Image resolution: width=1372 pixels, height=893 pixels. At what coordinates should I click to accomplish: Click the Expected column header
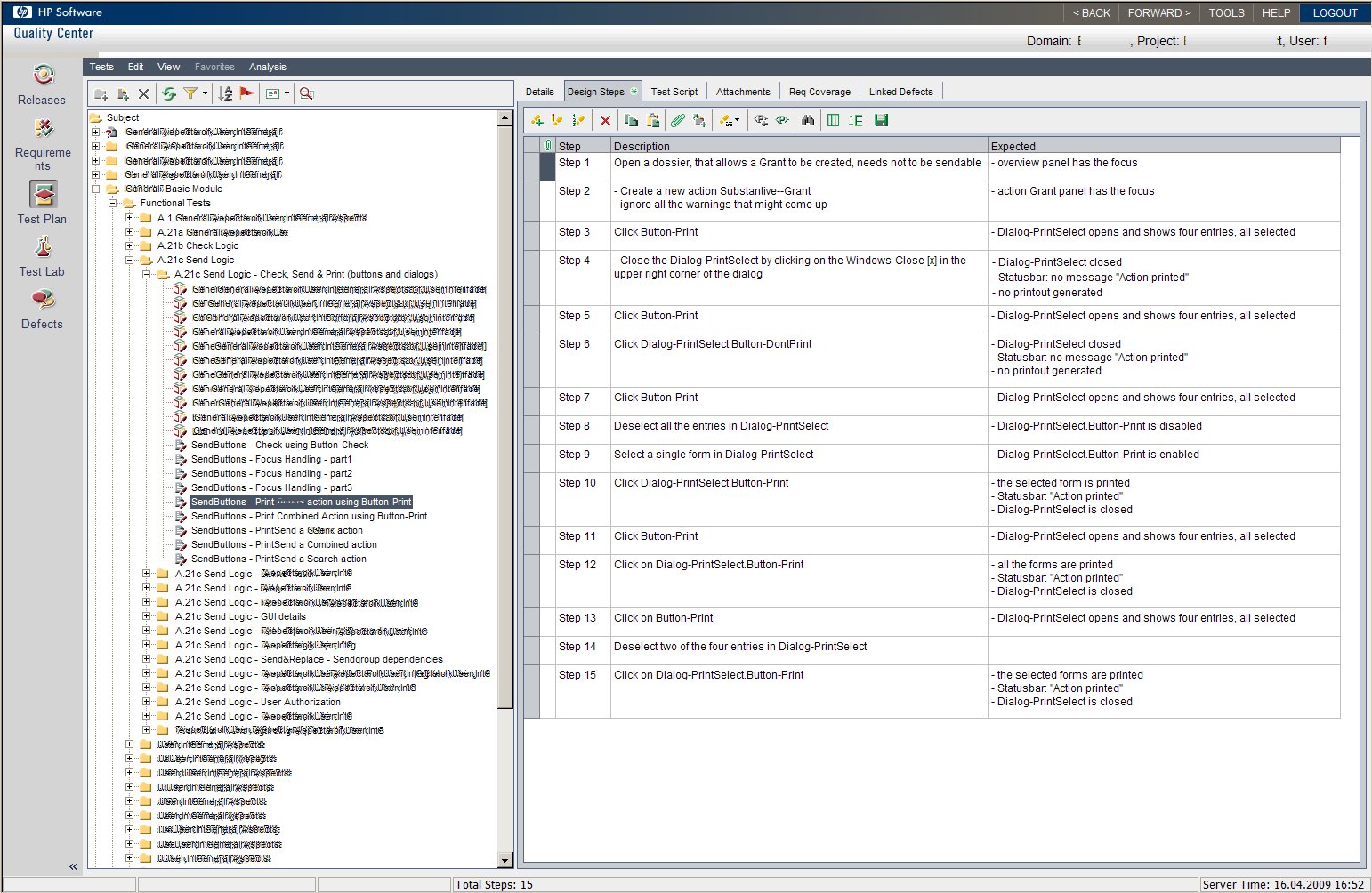pos(1163,146)
